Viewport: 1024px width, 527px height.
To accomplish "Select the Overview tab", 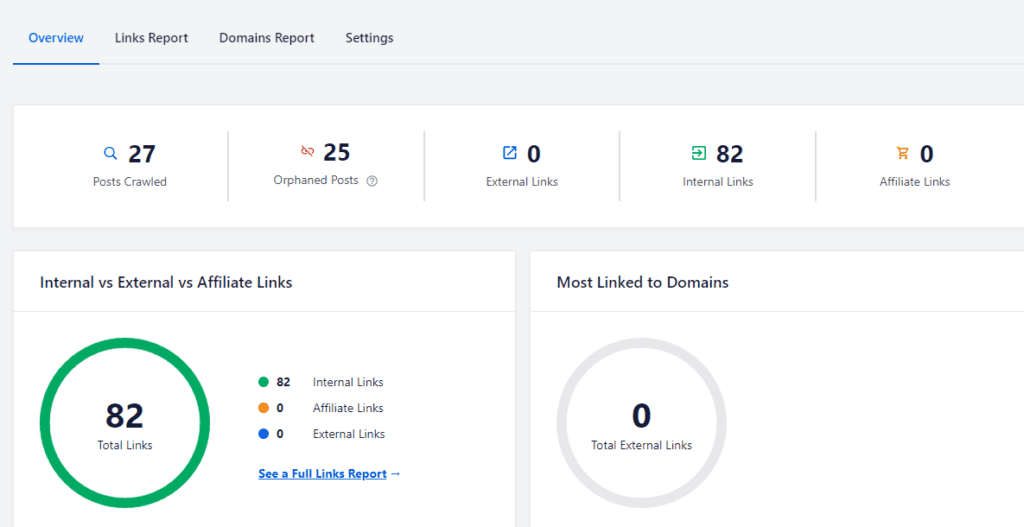I will tap(56, 38).
